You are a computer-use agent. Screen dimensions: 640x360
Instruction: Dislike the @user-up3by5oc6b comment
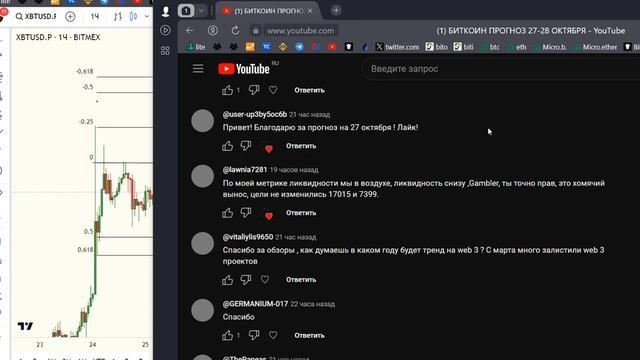pyautogui.click(x=246, y=146)
